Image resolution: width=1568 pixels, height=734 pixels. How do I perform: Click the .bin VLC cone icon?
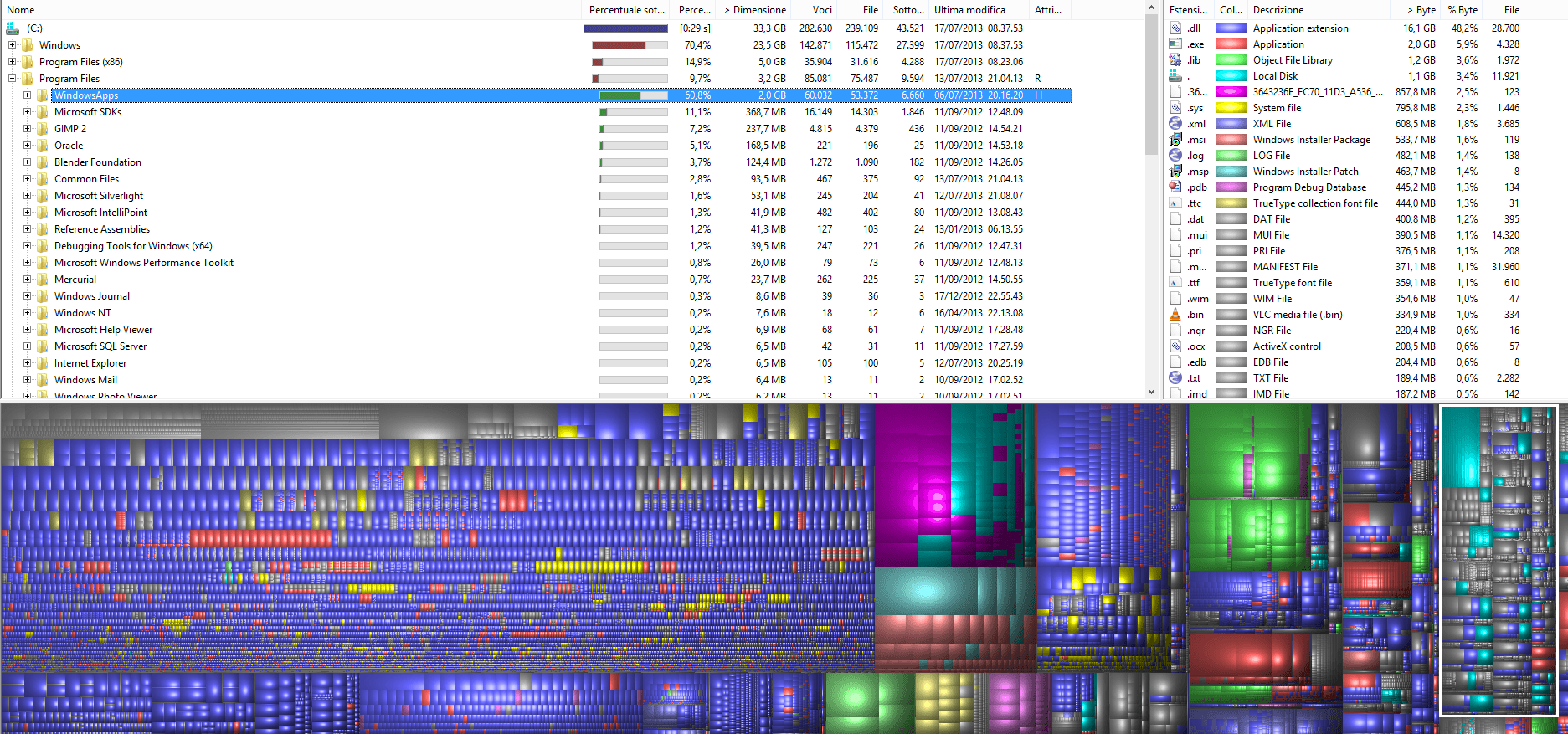pos(1175,315)
